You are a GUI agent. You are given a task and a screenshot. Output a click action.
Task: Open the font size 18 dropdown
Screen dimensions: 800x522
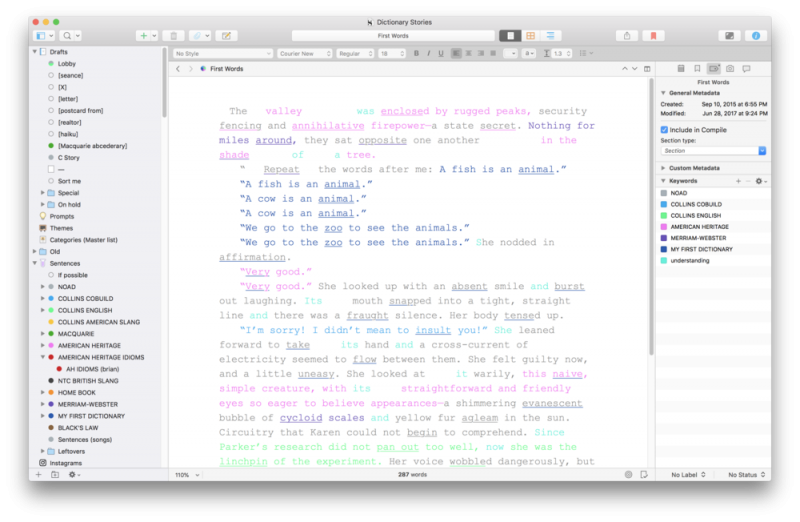coord(392,54)
